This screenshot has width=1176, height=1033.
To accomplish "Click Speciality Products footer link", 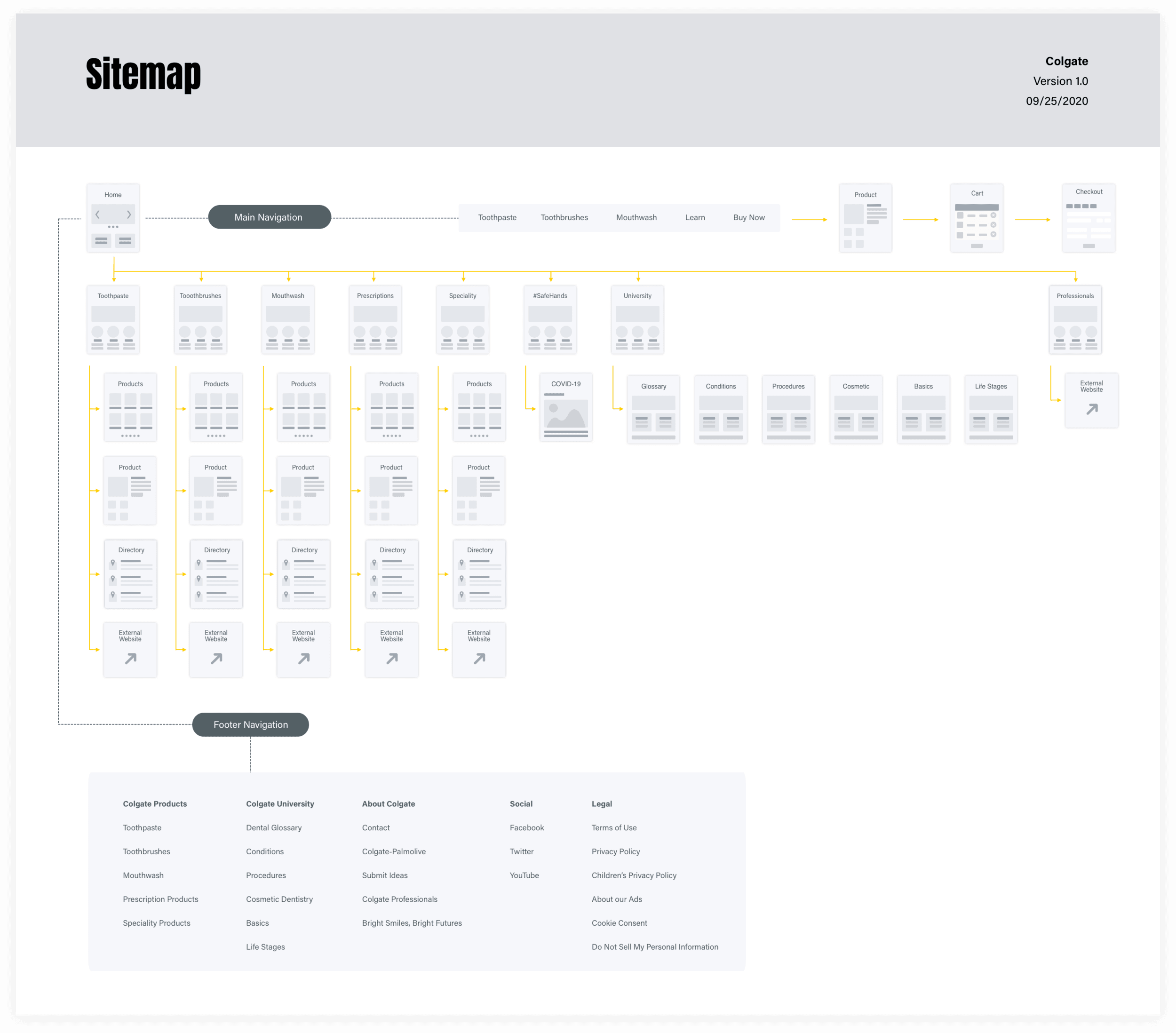I will click(157, 922).
